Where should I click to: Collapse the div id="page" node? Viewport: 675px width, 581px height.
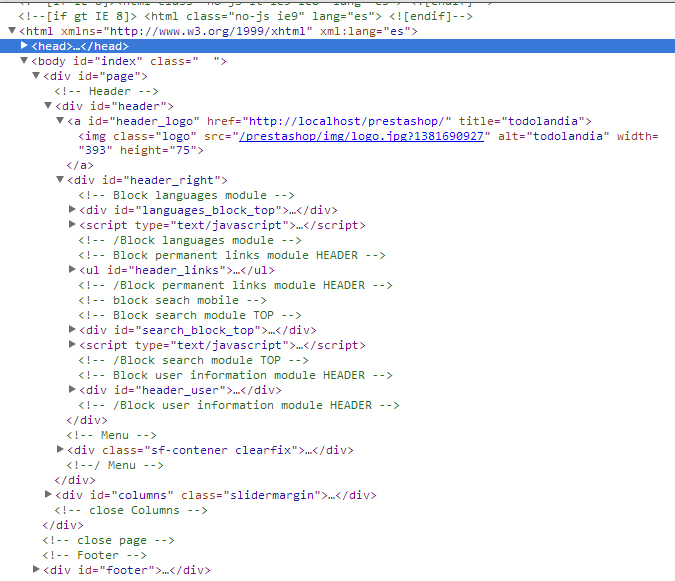[x=36, y=76]
